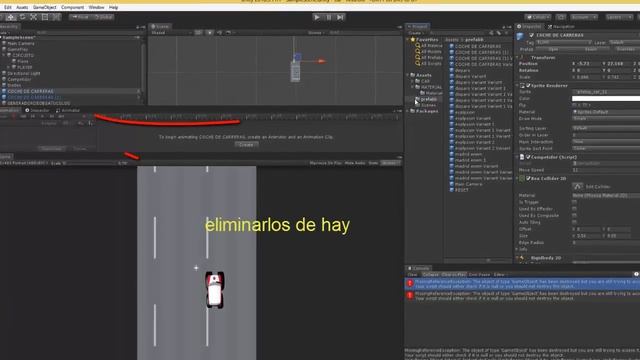The width and height of the screenshot is (640, 360).
Task: Click the Play button
Action: click(317, 17)
